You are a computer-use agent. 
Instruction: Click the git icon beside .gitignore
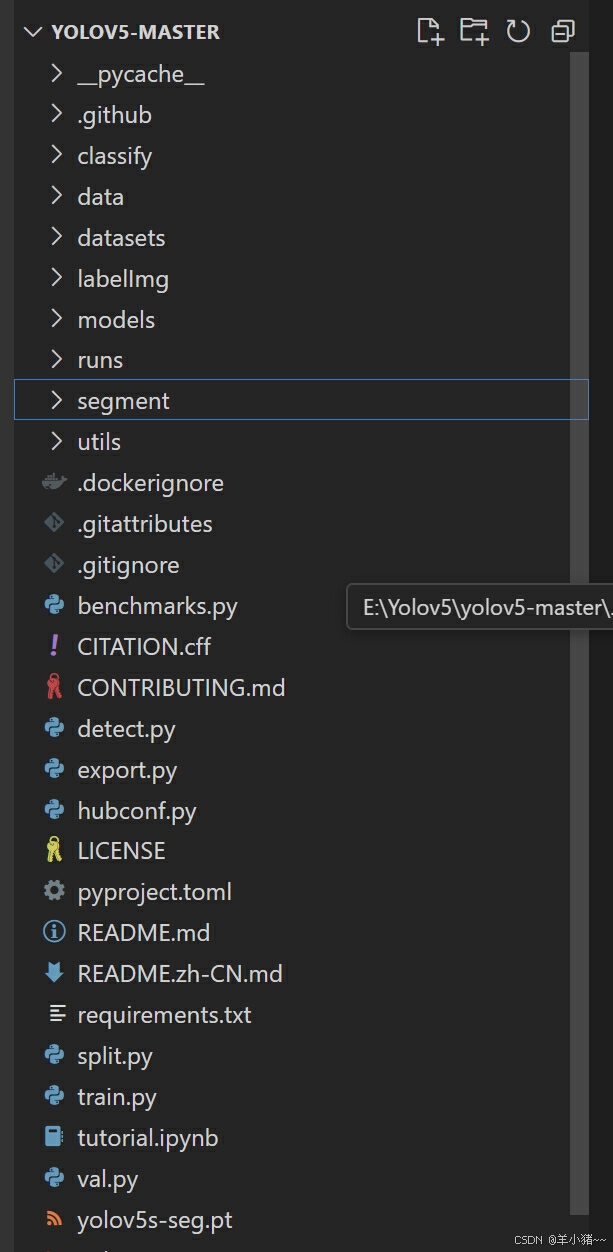[54, 565]
